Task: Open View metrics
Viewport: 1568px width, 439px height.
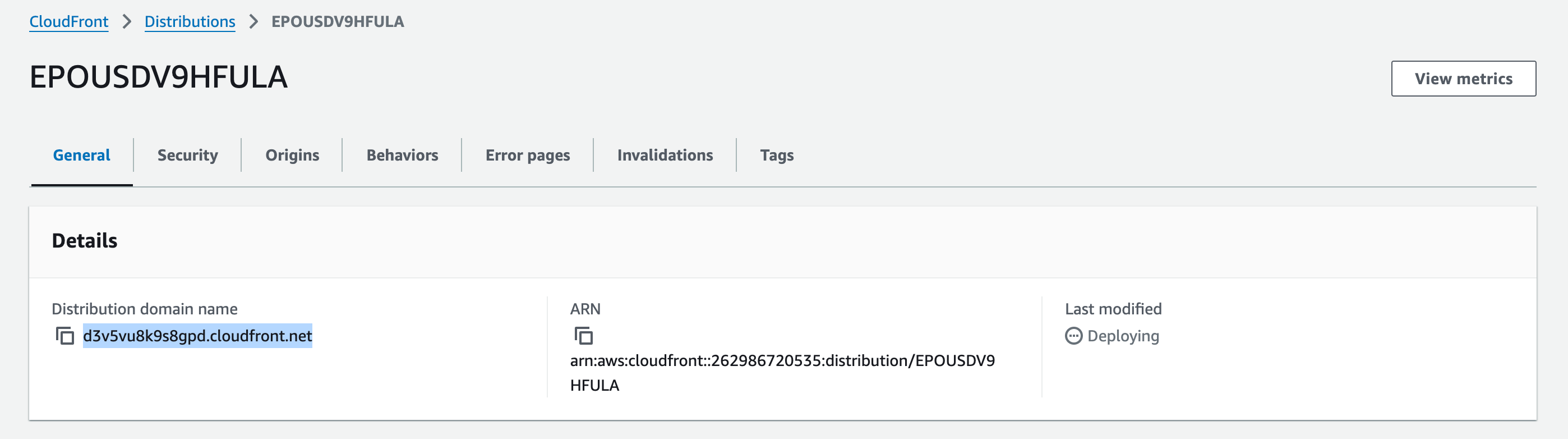Action: click(x=1463, y=79)
